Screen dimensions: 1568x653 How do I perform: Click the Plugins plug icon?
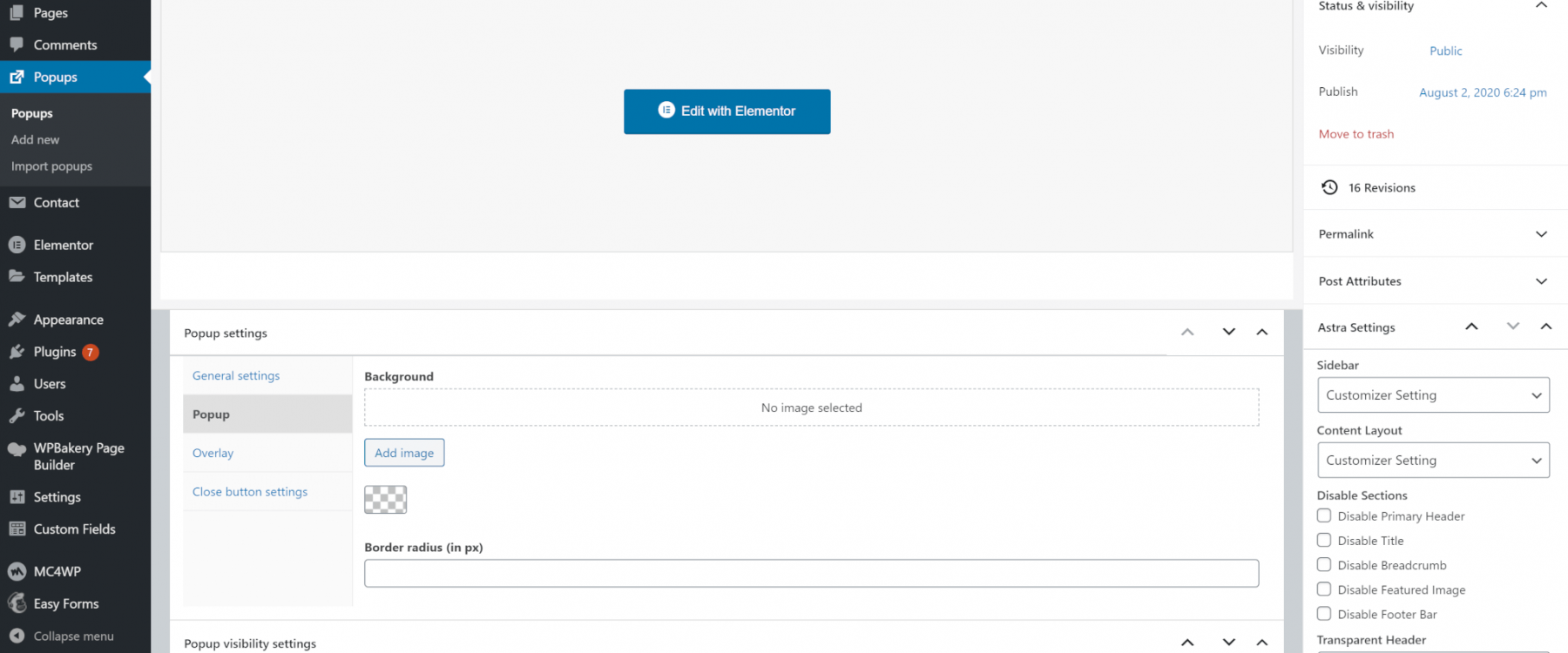[x=17, y=352]
